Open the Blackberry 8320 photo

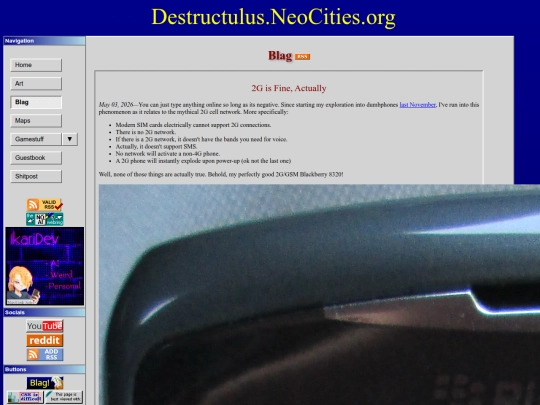click(319, 294)
